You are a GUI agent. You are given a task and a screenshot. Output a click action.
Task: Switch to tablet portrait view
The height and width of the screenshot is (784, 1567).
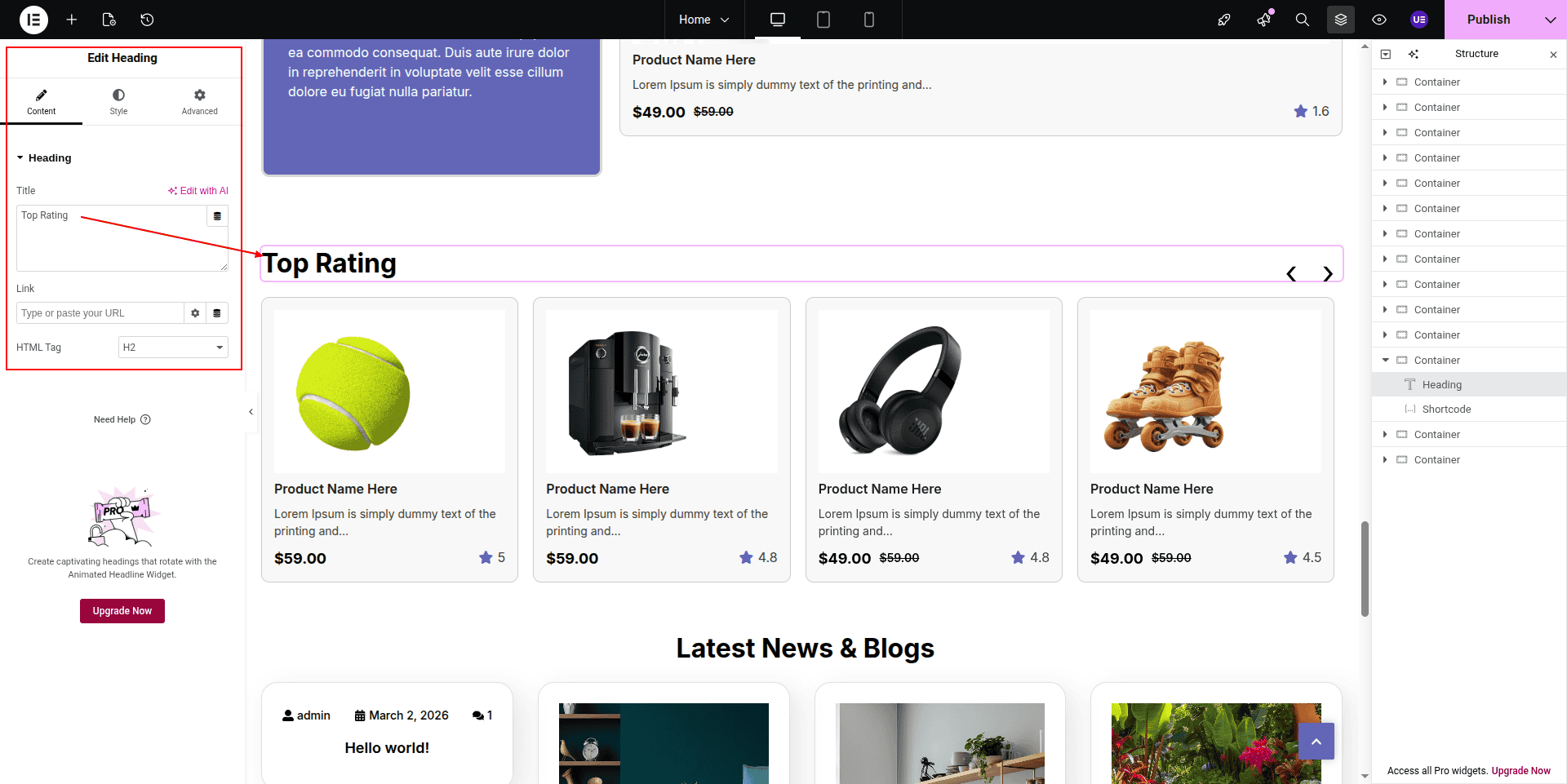click(823, 20)
